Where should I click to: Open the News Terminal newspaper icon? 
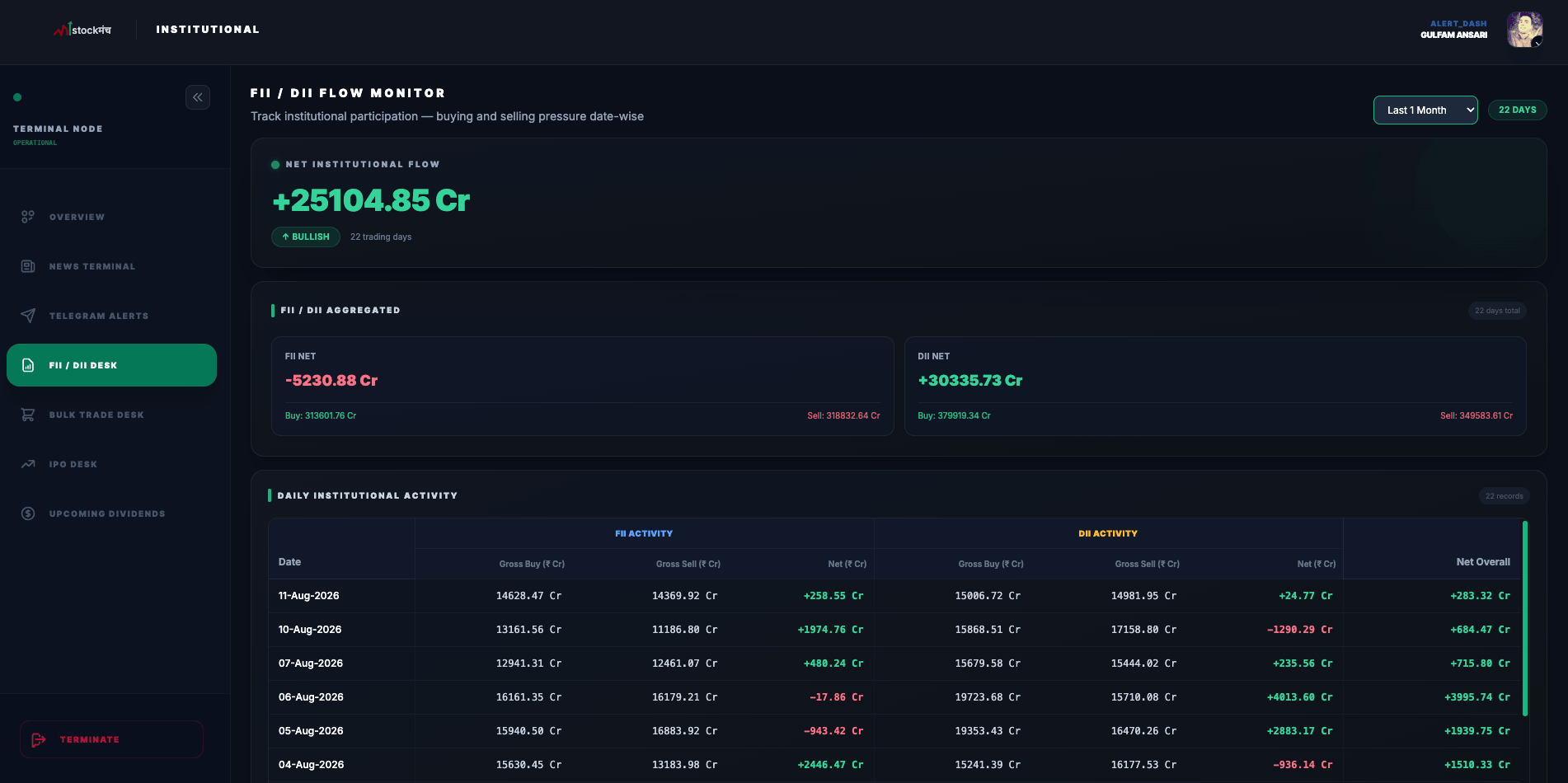click(x=28, y=266)
